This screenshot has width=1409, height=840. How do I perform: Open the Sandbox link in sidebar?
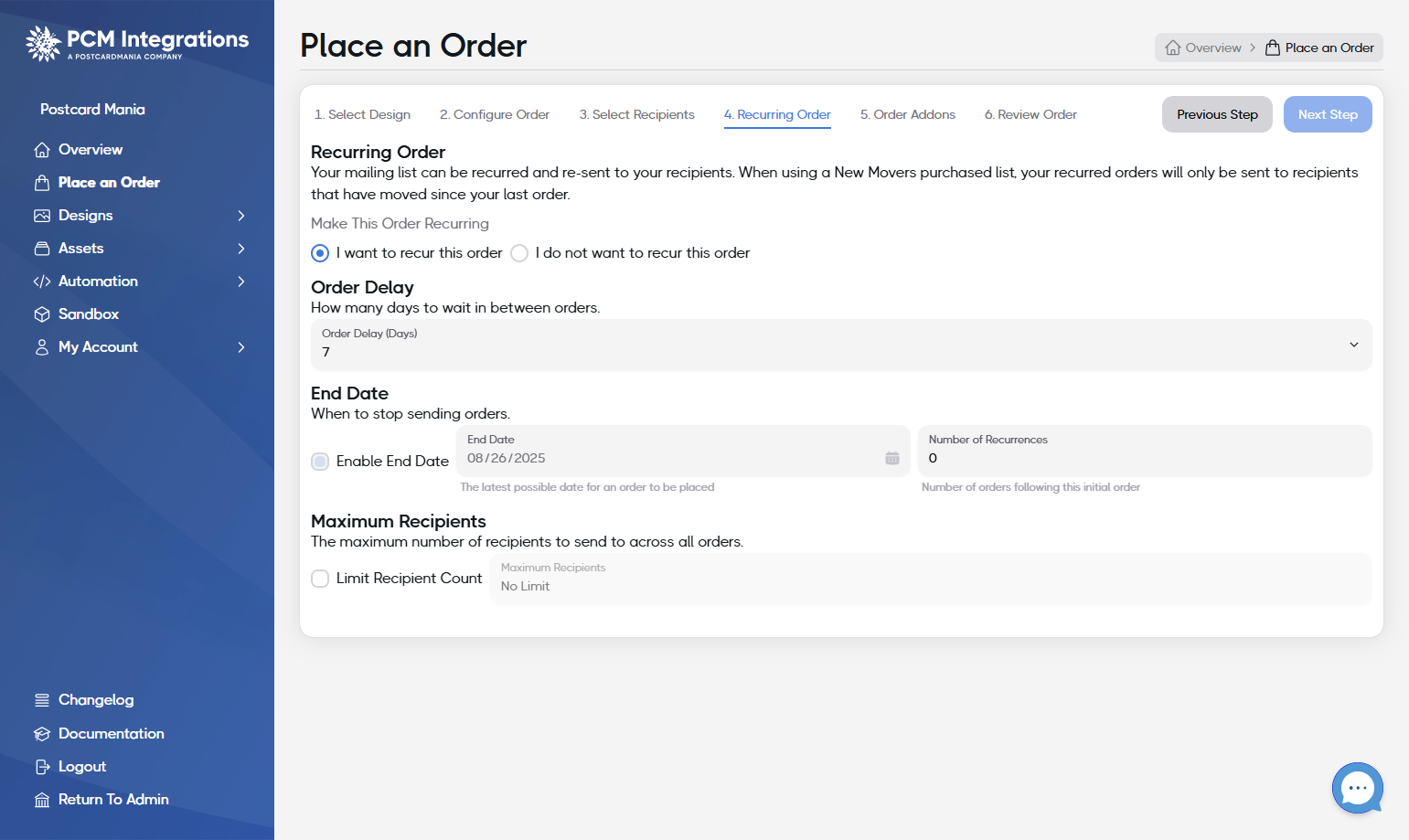[89, 314]
